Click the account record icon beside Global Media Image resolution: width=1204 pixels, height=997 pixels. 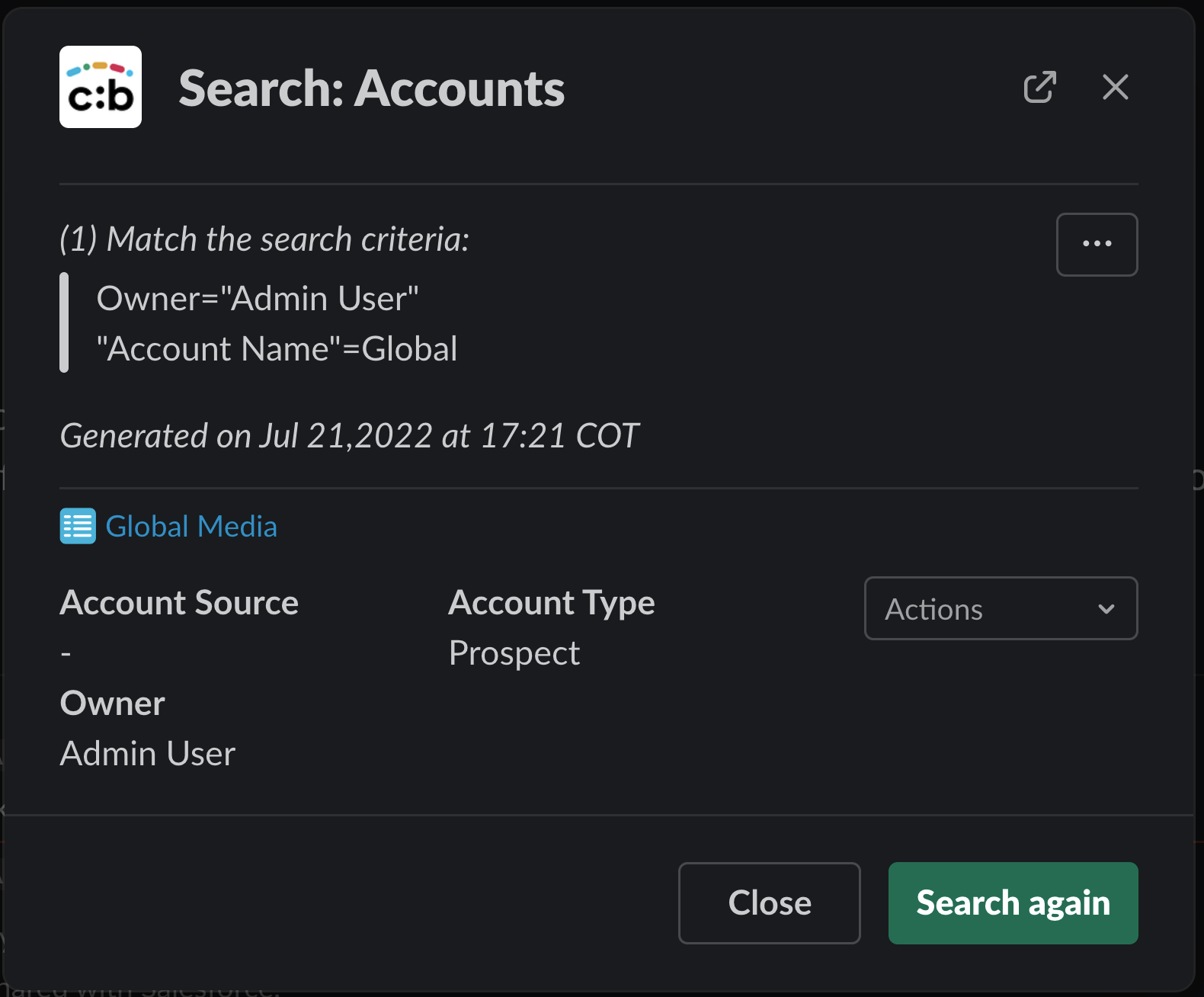tap(78, 526)
